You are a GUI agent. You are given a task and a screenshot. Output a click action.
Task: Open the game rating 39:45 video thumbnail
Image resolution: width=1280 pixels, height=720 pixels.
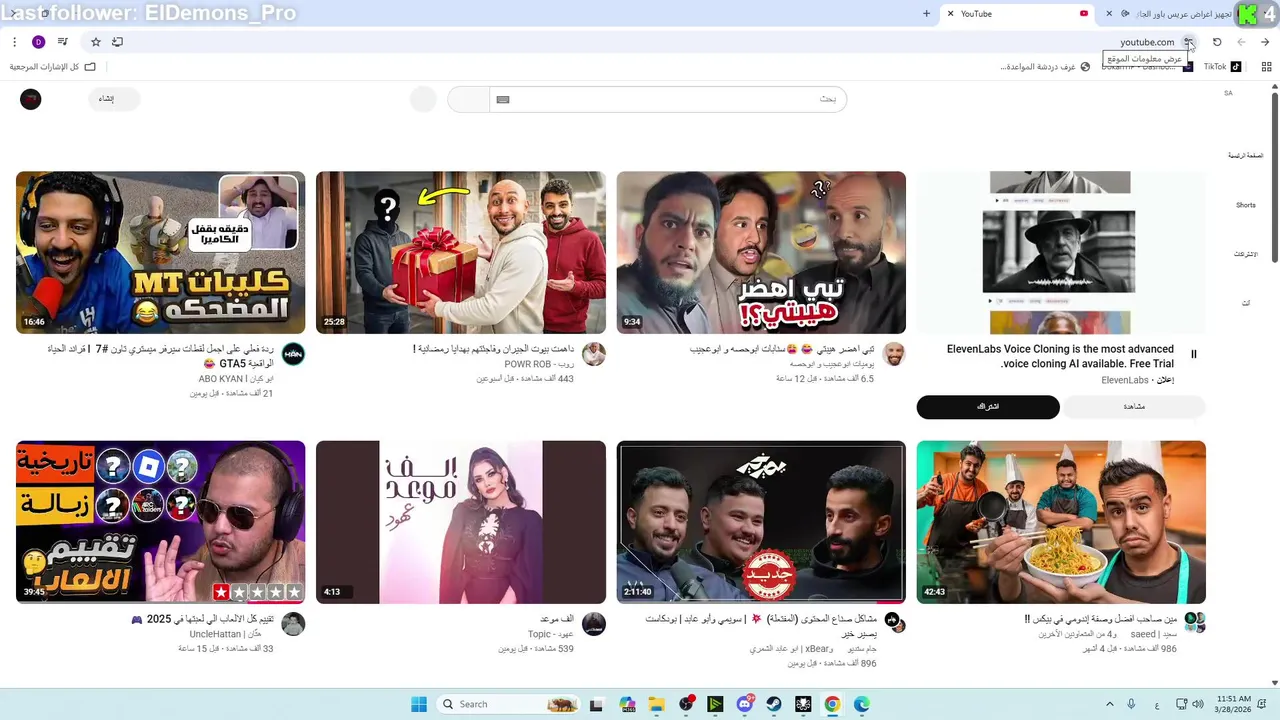[160, 522]
